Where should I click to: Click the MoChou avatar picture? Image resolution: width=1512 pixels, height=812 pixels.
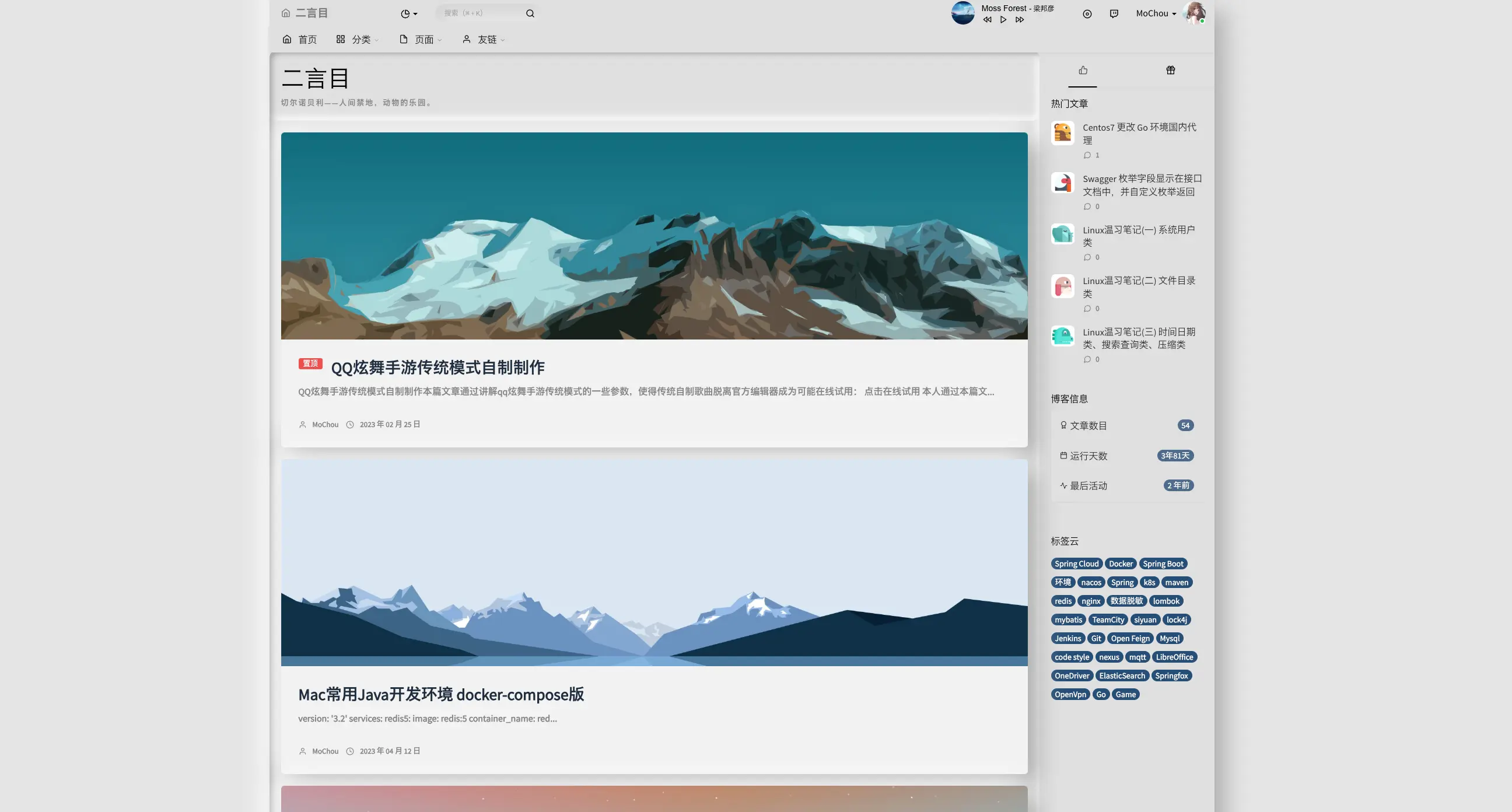[x=1195, y=13]
